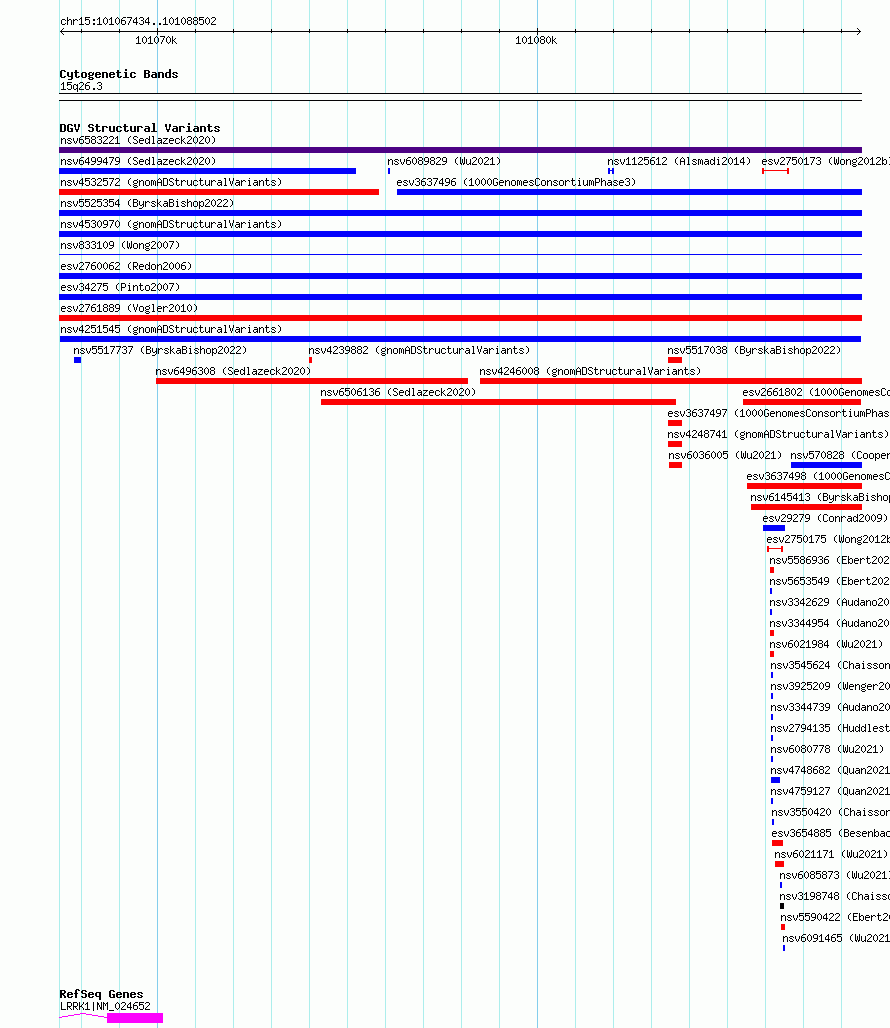Screen dimensions: 890x1028
Task: Click the Cytogenetic Bands track title
Action: (119, 74)
